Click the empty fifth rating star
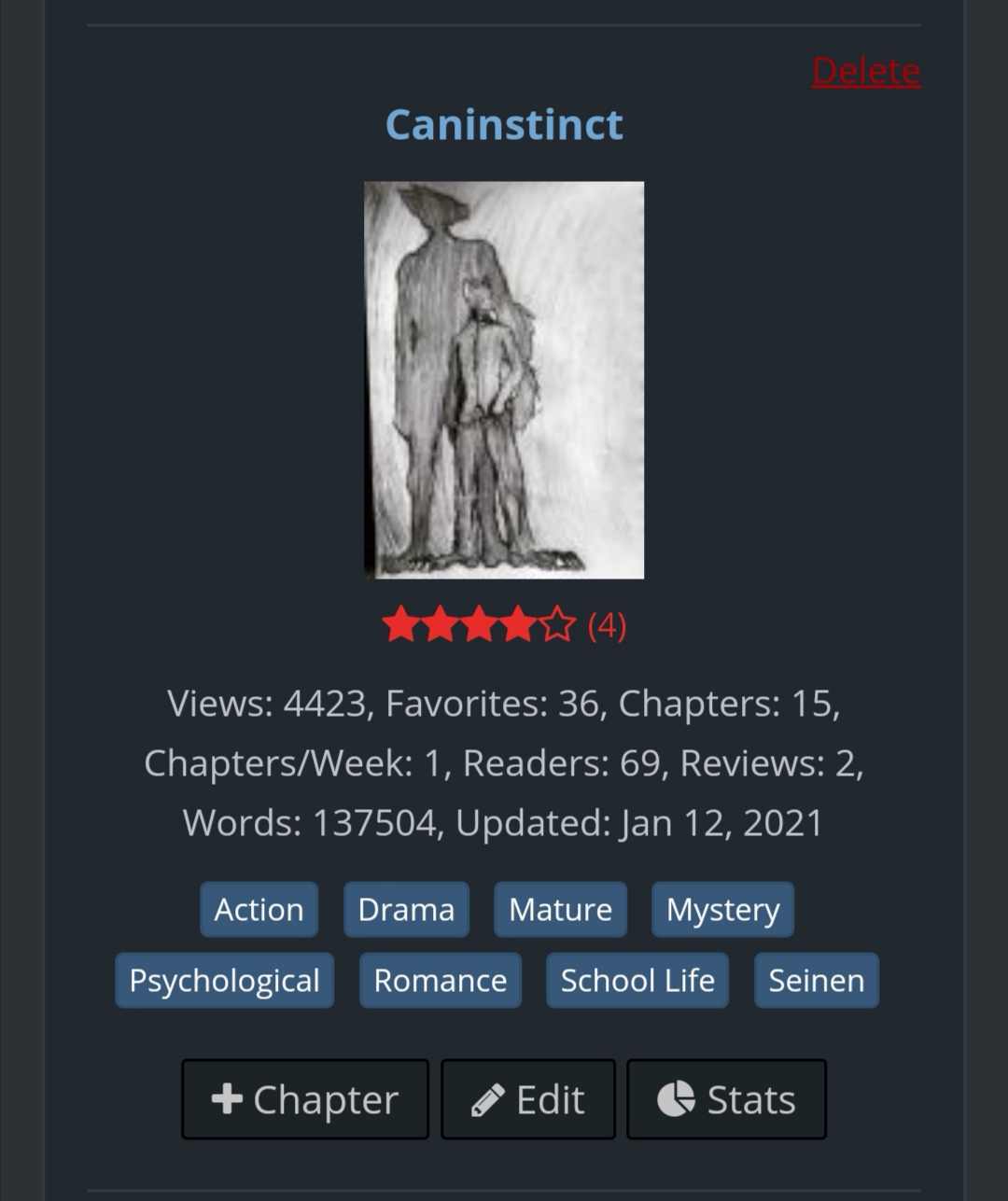The height and width of the screenshot is (1201, 1008). pos(557,624)
